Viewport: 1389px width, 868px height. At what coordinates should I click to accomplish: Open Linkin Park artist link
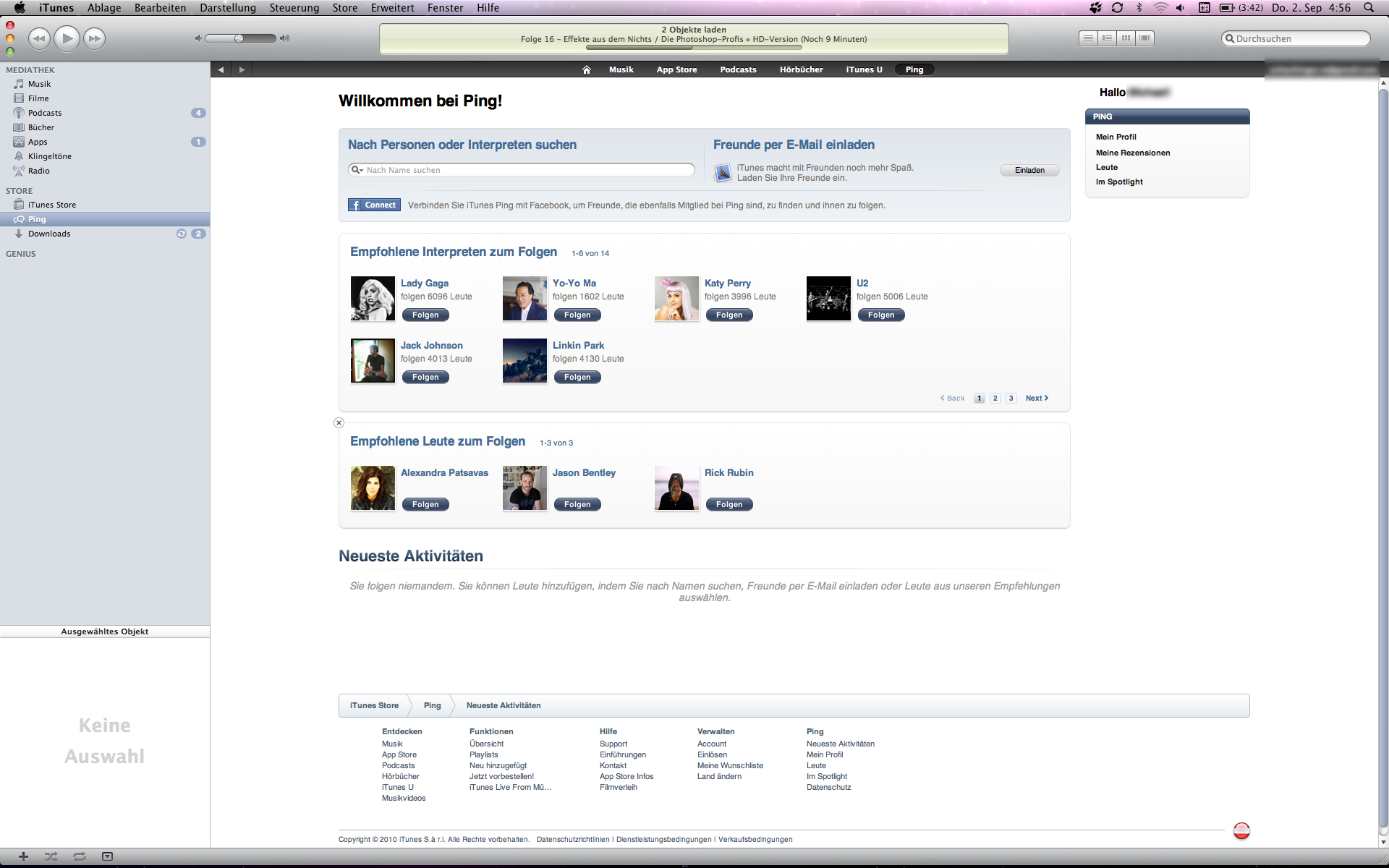pyautogui.click(x=578, y=346)
